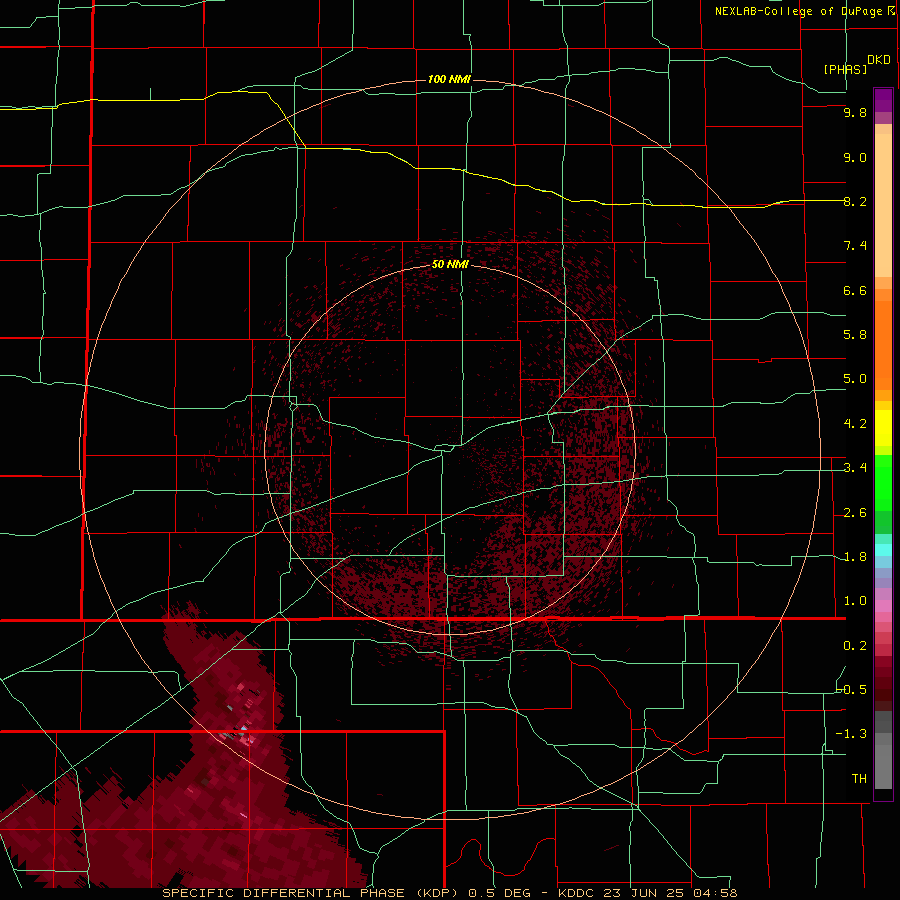
Task: Click the gray bottom segment of color scale
Action: point(883,766)
